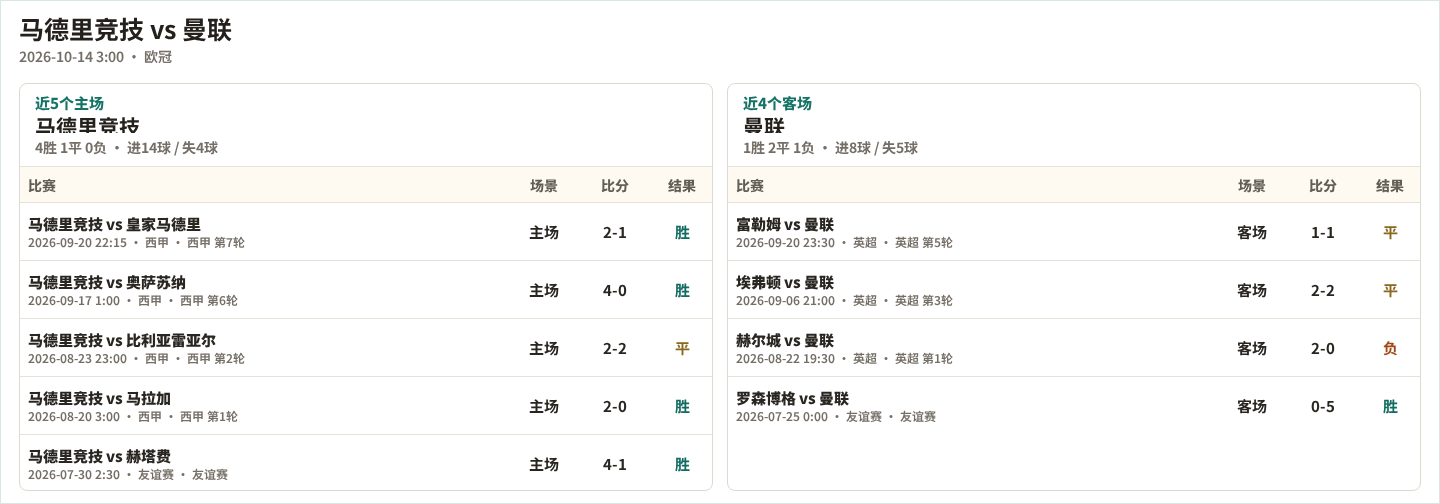Click result 胜 in 奥萨苏纳 row
This screenshot has width=1440, height=504.
(682, 290)
